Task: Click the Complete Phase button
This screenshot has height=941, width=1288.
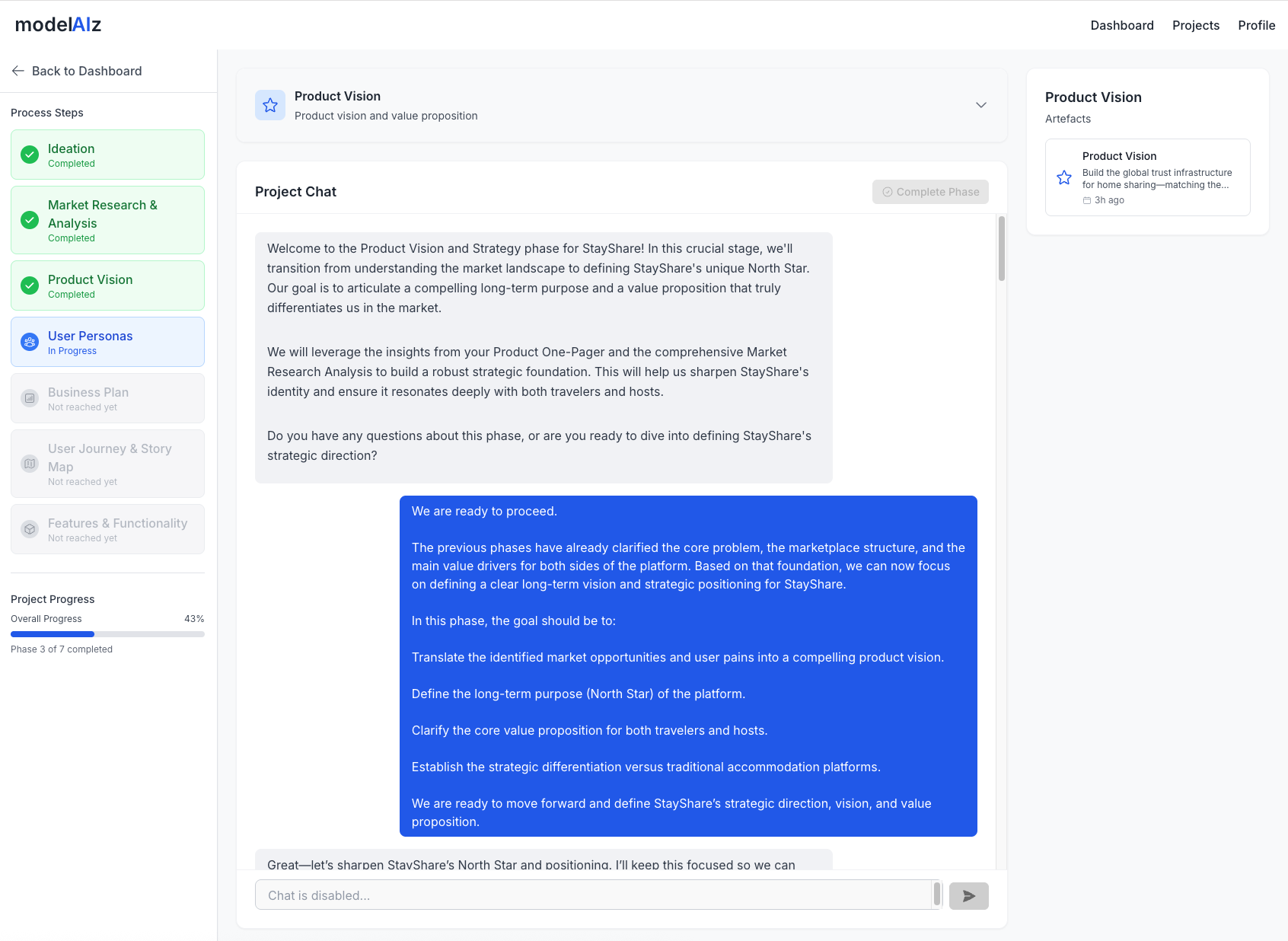Action: (x=929, y=192)
